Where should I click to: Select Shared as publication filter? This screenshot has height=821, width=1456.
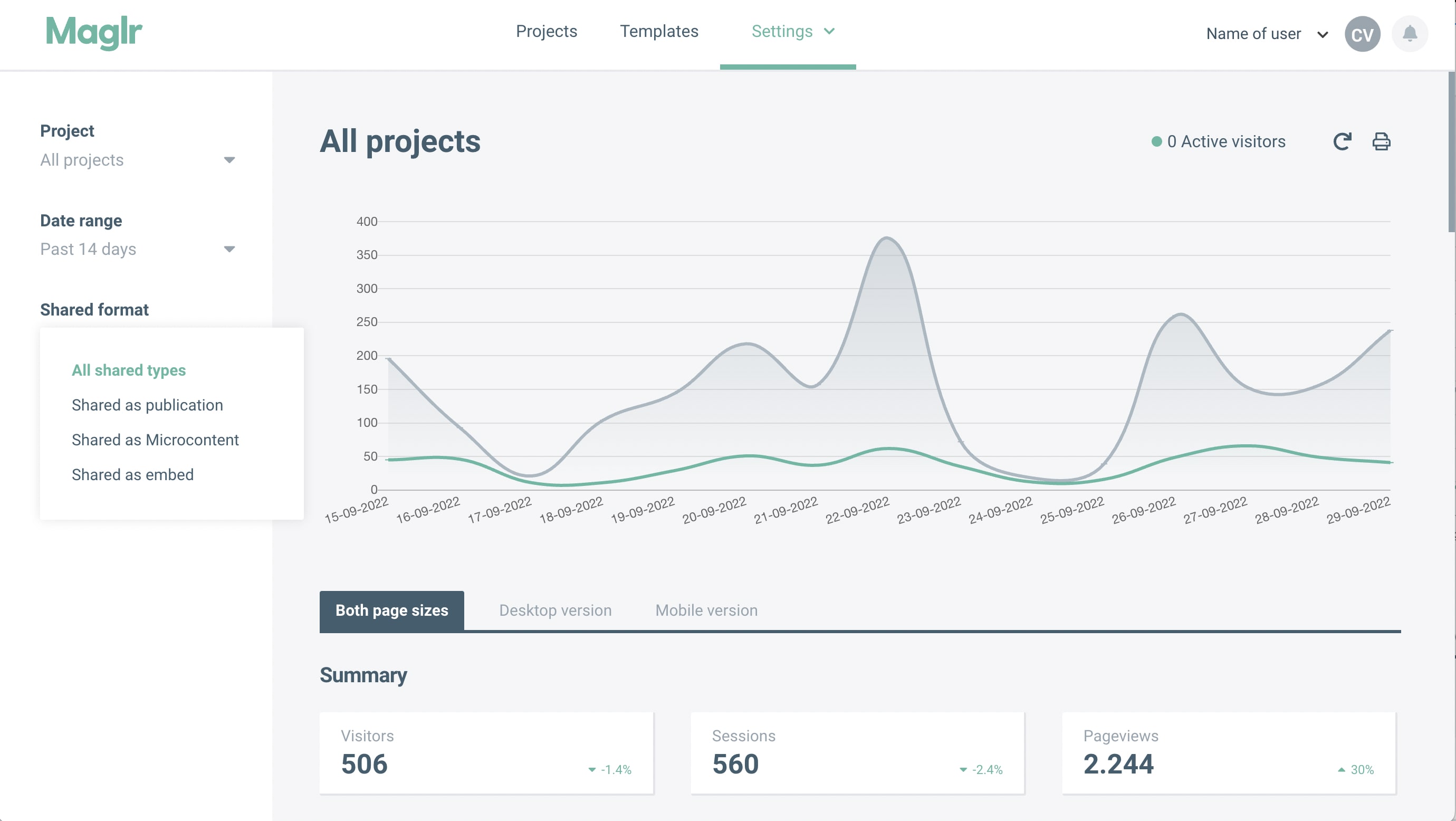coord(147,405)
